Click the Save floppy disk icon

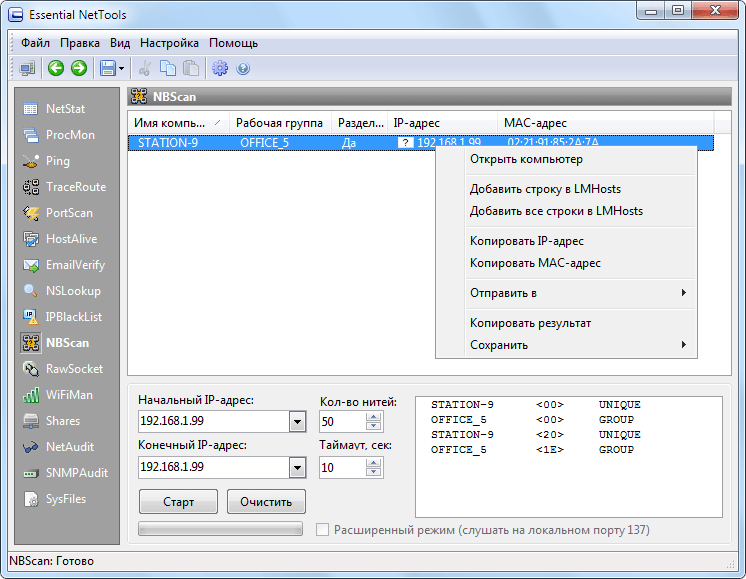108,68
